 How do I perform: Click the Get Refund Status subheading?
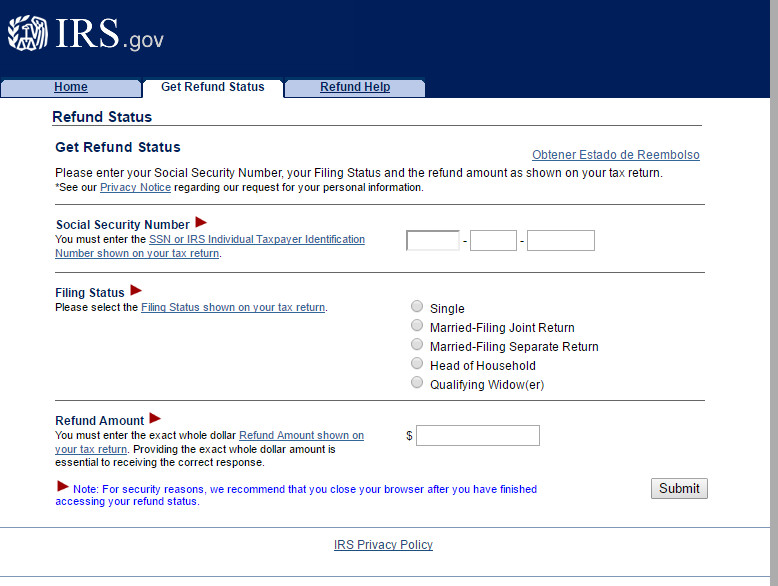coord(118,147)
